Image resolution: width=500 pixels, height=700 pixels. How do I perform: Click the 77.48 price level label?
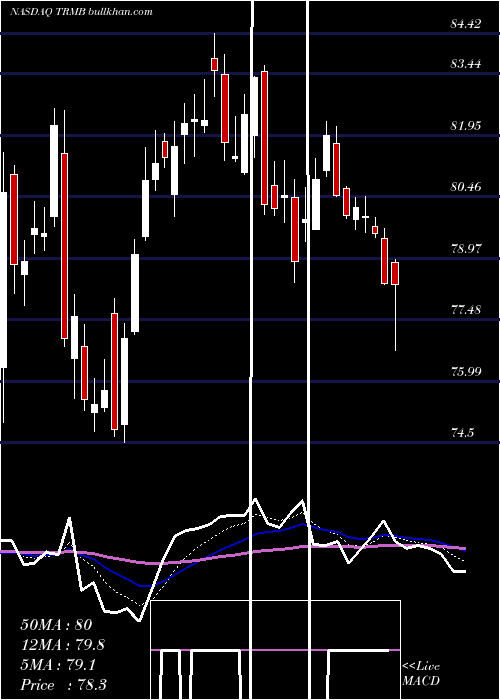click(x=466, y=309)
